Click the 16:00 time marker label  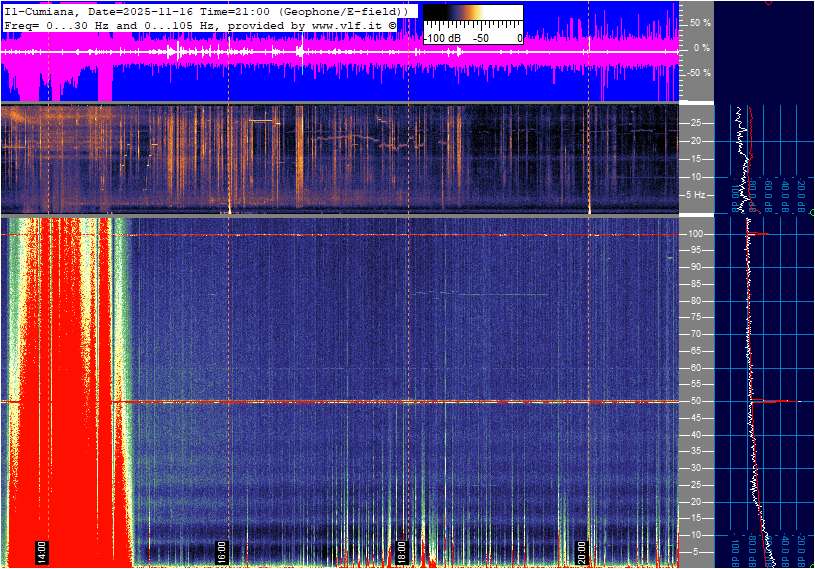(222, 552)
